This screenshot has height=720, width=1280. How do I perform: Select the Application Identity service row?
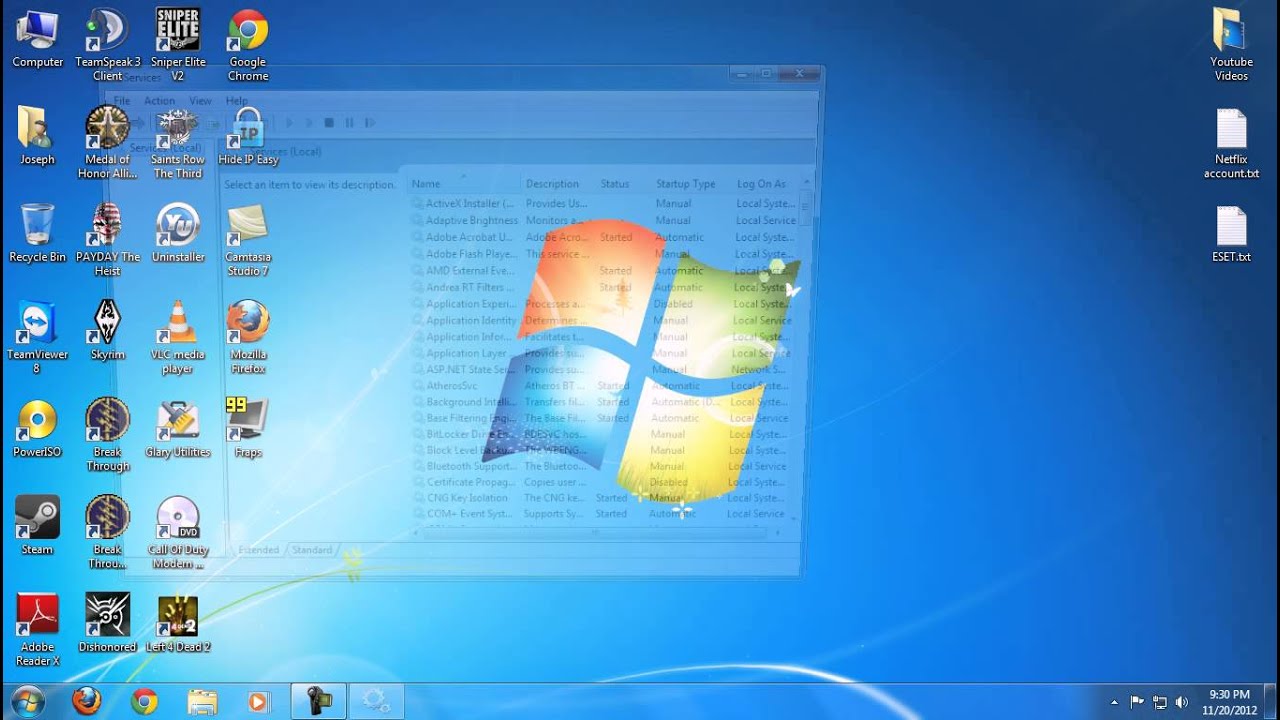(604, 320)
